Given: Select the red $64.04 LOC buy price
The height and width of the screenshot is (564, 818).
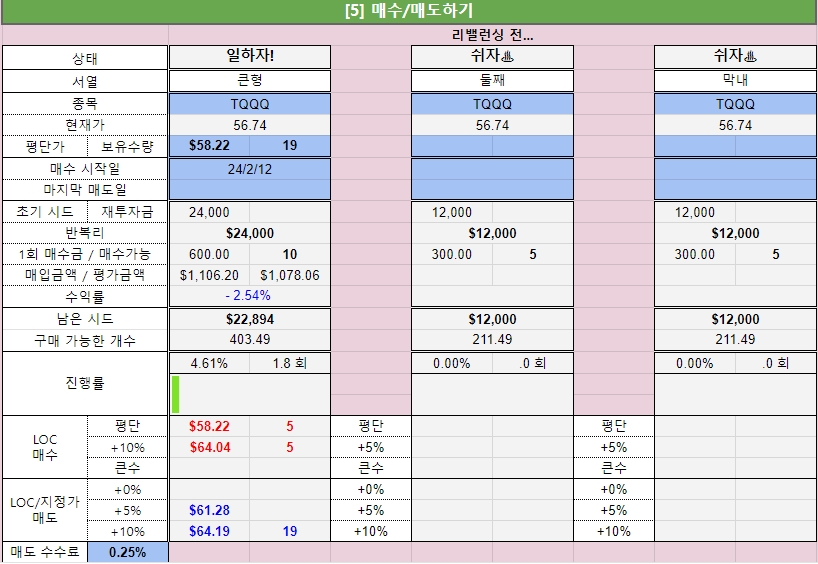Looking at the screenshot, I should tap(209, 447).
